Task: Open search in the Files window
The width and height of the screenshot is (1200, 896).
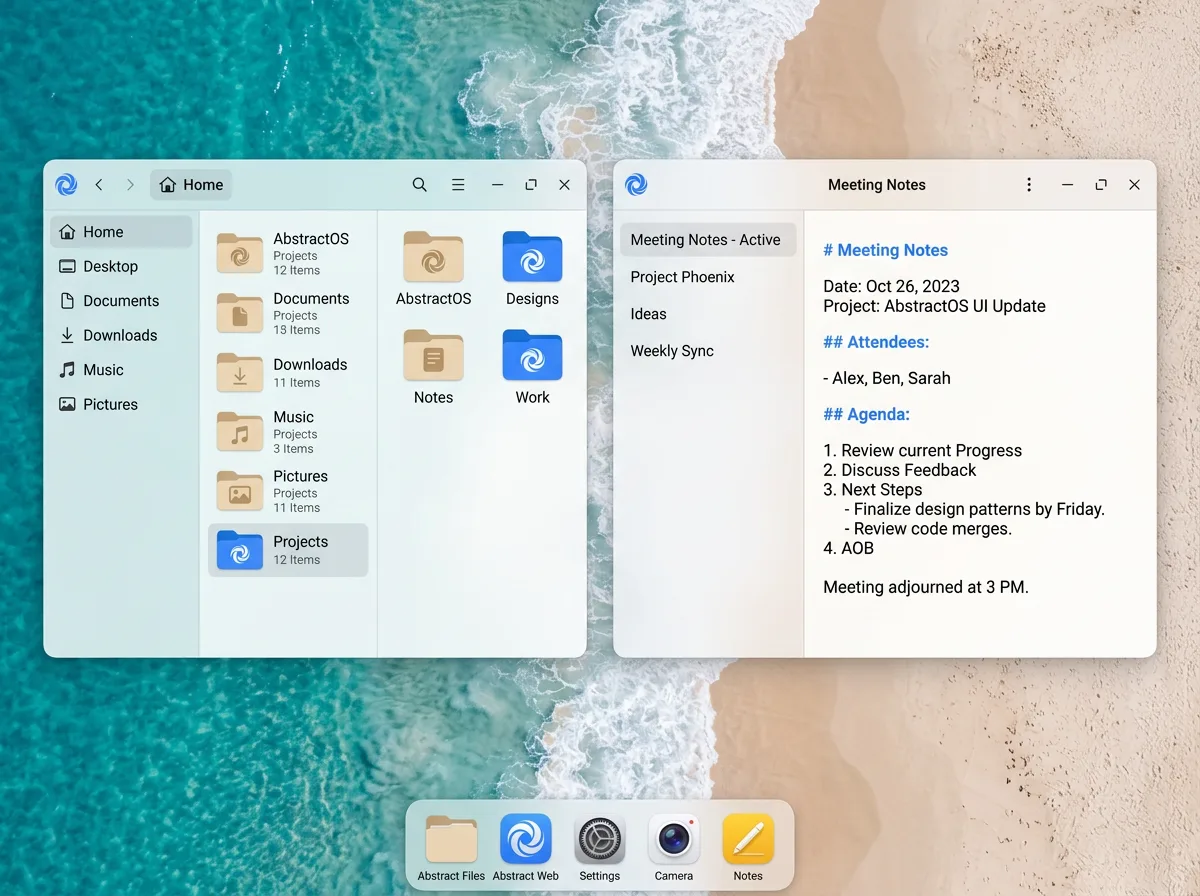Action: coord(420,185)
